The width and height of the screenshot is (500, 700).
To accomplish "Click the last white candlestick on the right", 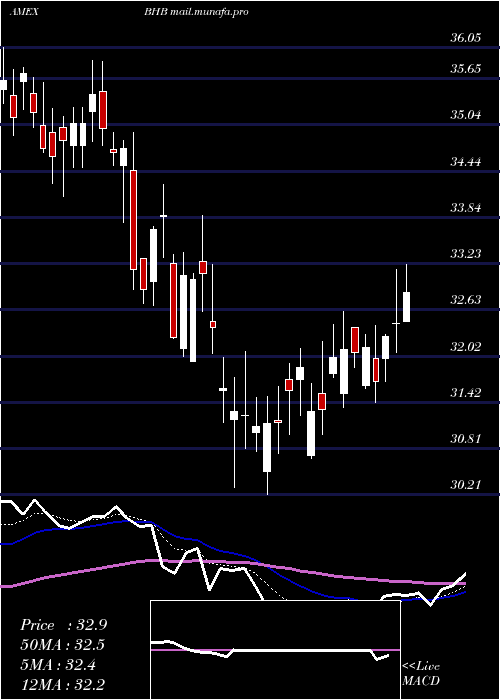I will click(x=407, y=307).
